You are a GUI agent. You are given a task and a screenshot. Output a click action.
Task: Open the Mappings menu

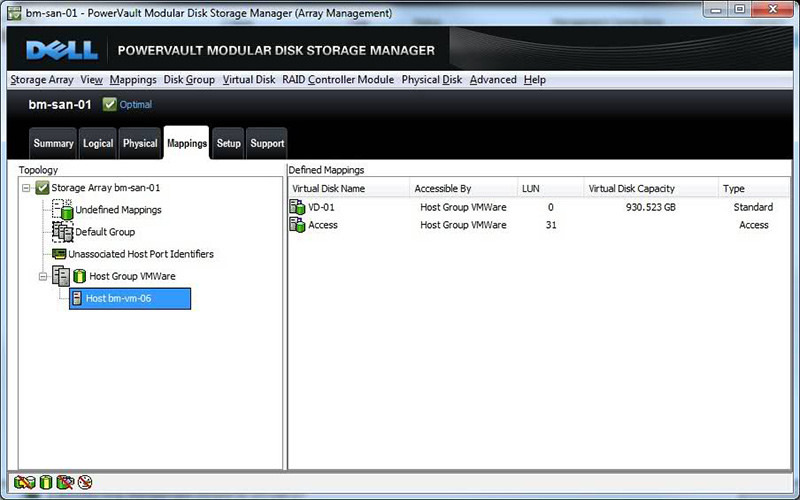click(x=133, y=80)
